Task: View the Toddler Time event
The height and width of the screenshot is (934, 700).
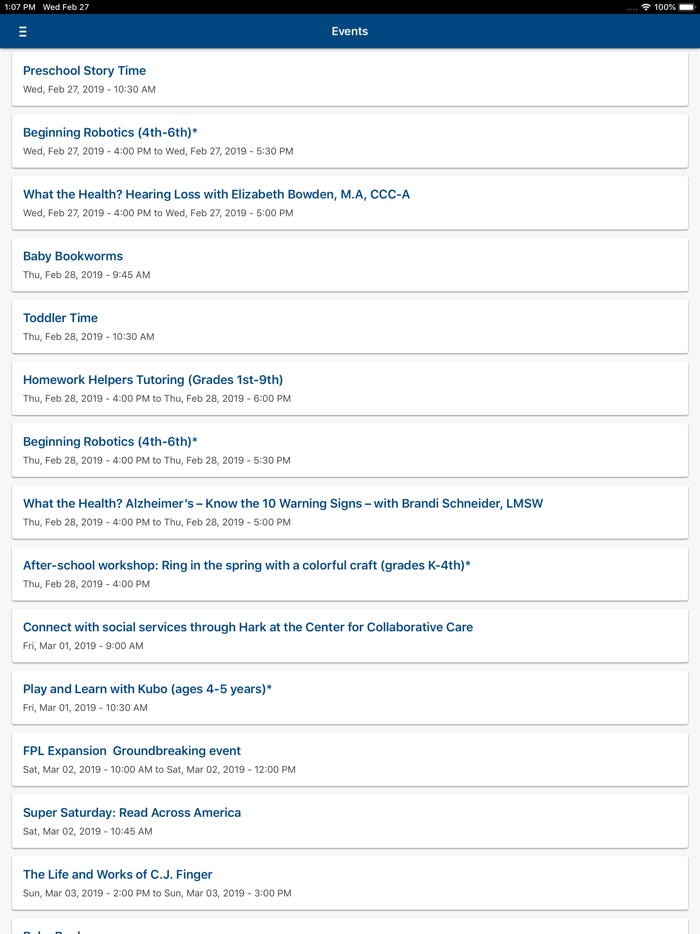Action: pos(350,327)
